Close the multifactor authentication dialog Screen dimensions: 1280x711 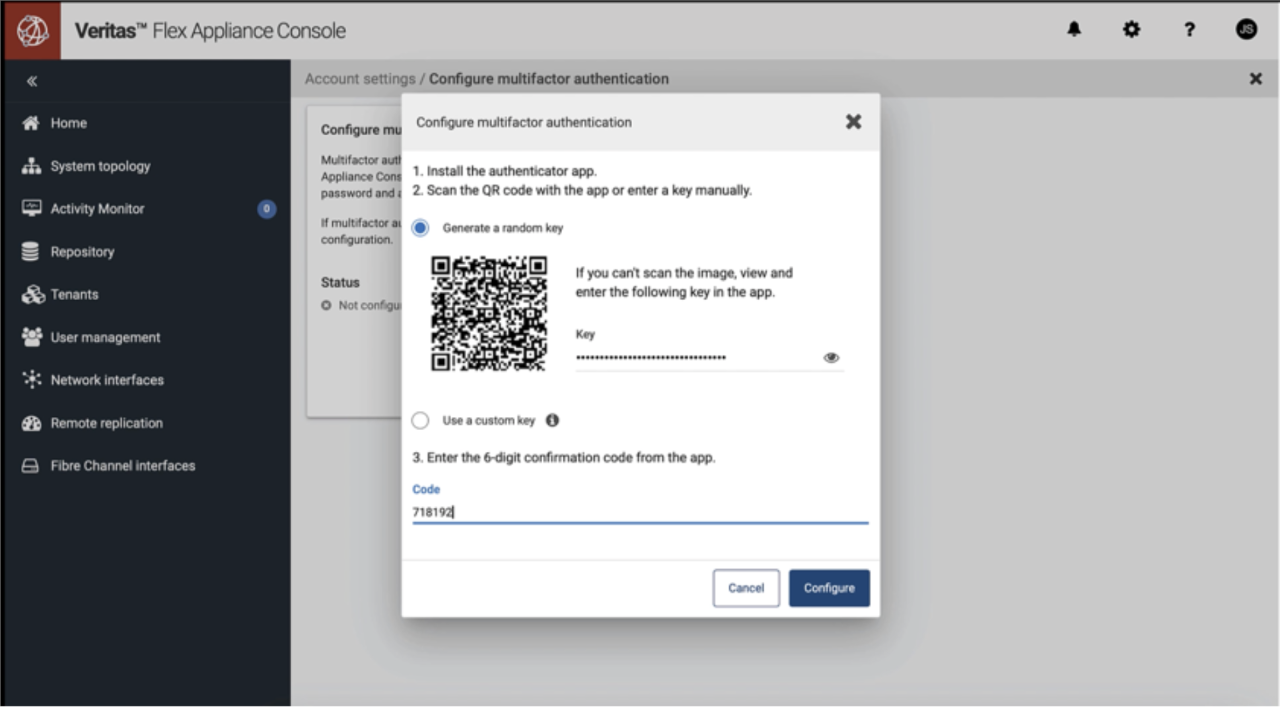[x=853, y=121]
